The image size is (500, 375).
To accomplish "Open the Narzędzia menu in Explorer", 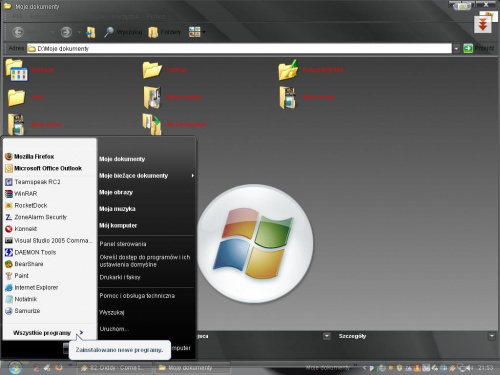I will point(125,16).
